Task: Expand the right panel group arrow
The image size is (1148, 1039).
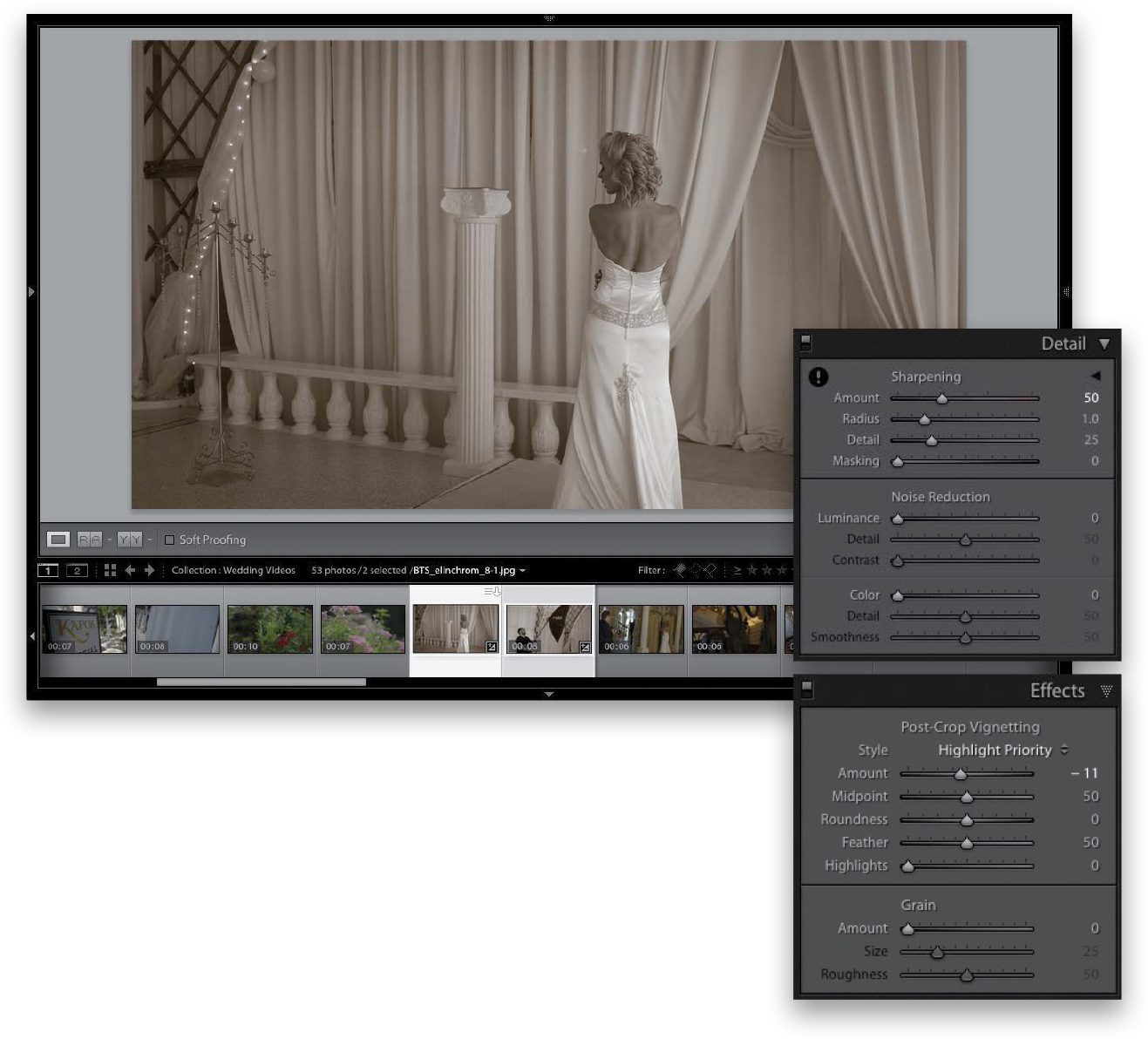Action: click(x=1066, y=292)
